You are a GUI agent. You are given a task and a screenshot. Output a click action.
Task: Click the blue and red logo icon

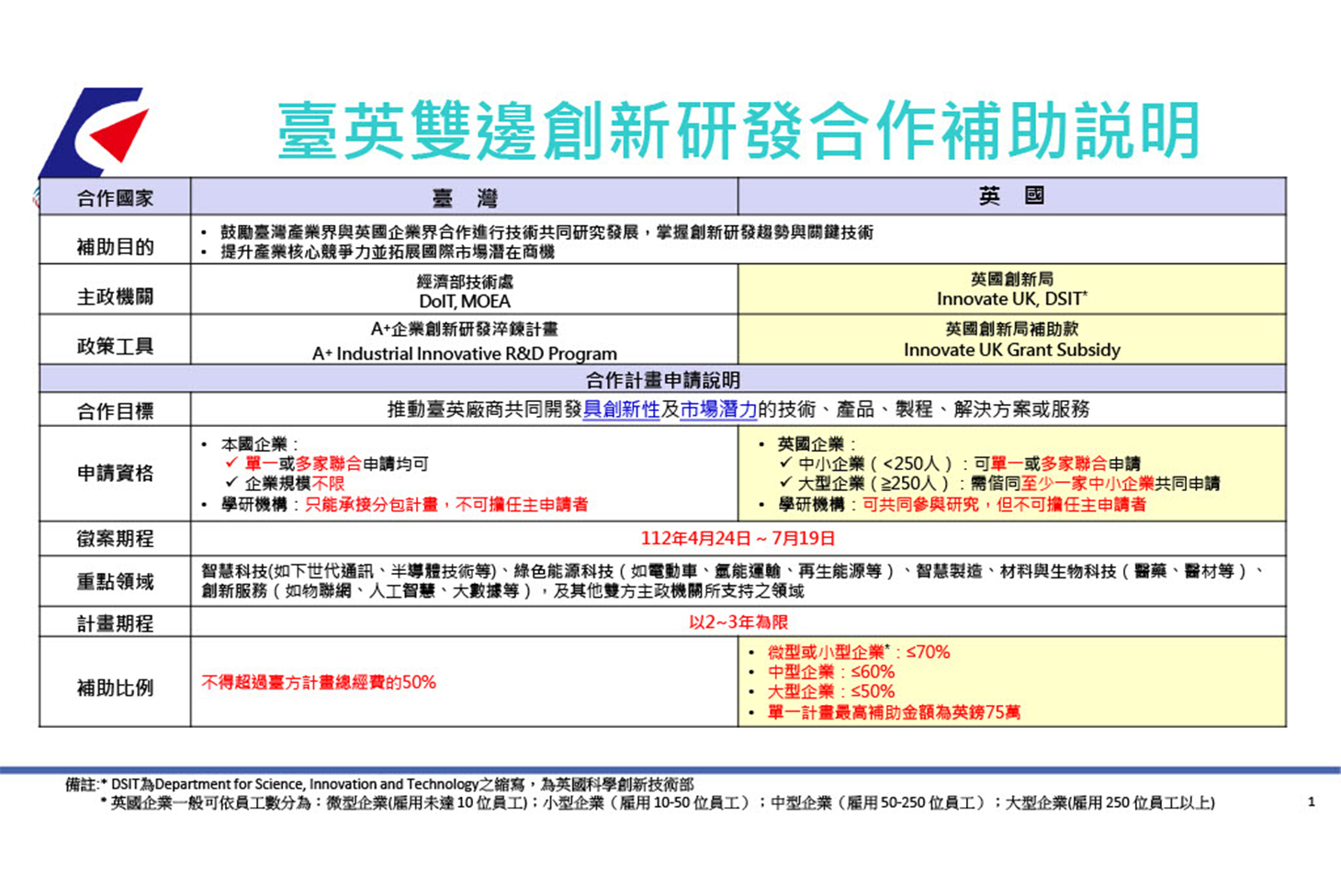click(94, 131)
